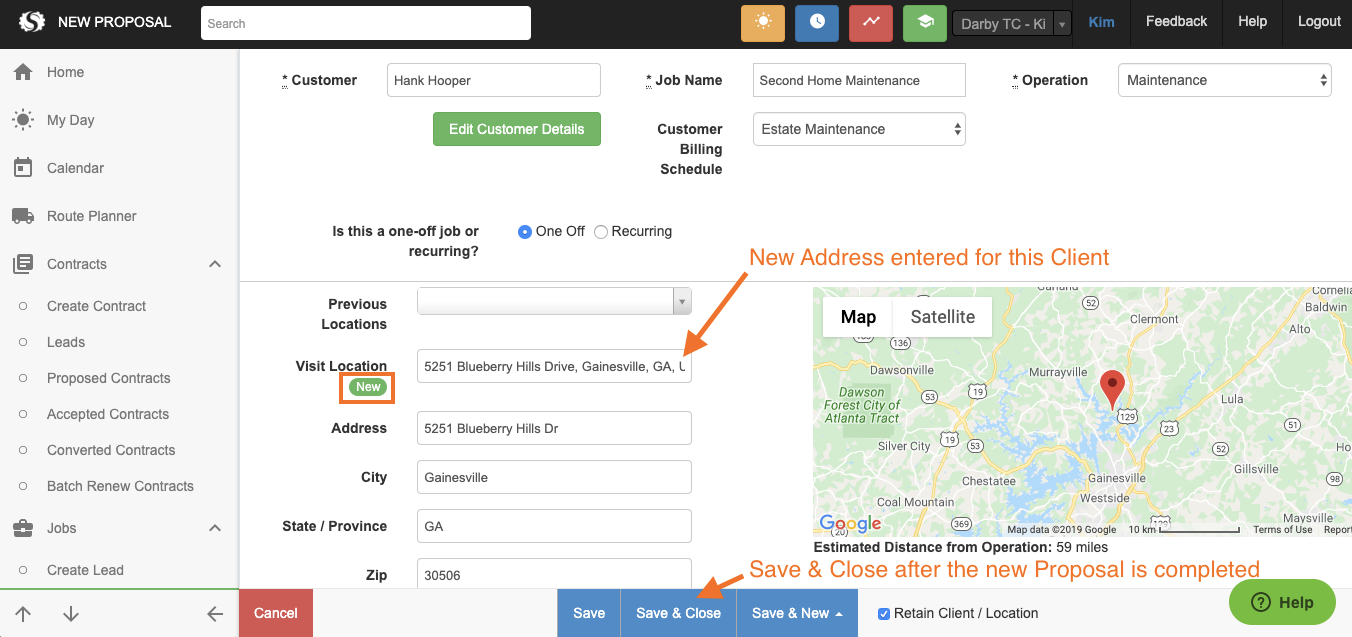This screenshot has width=1352, height=637.
Task: Click the Edit Customer Details button
Action: coord(516,129)
